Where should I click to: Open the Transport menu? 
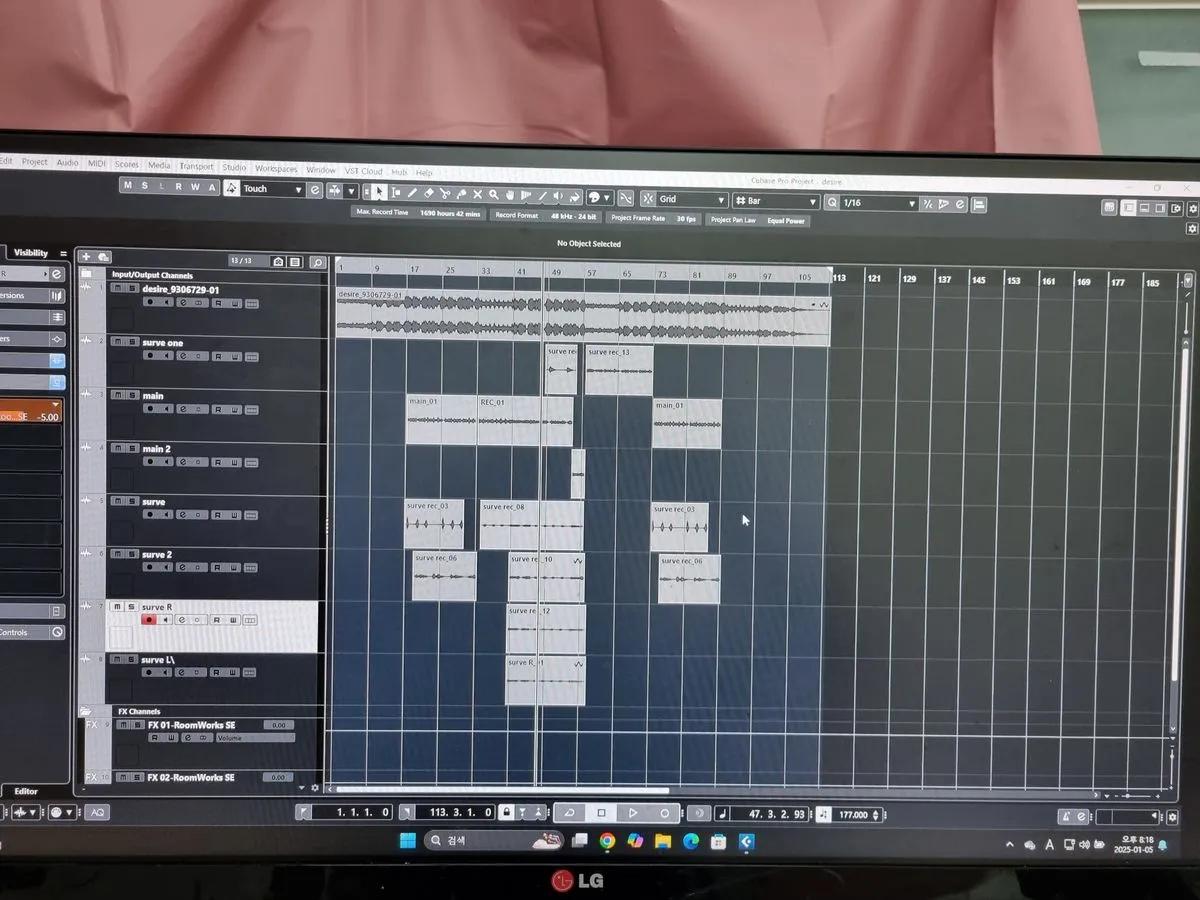(196, 167)
